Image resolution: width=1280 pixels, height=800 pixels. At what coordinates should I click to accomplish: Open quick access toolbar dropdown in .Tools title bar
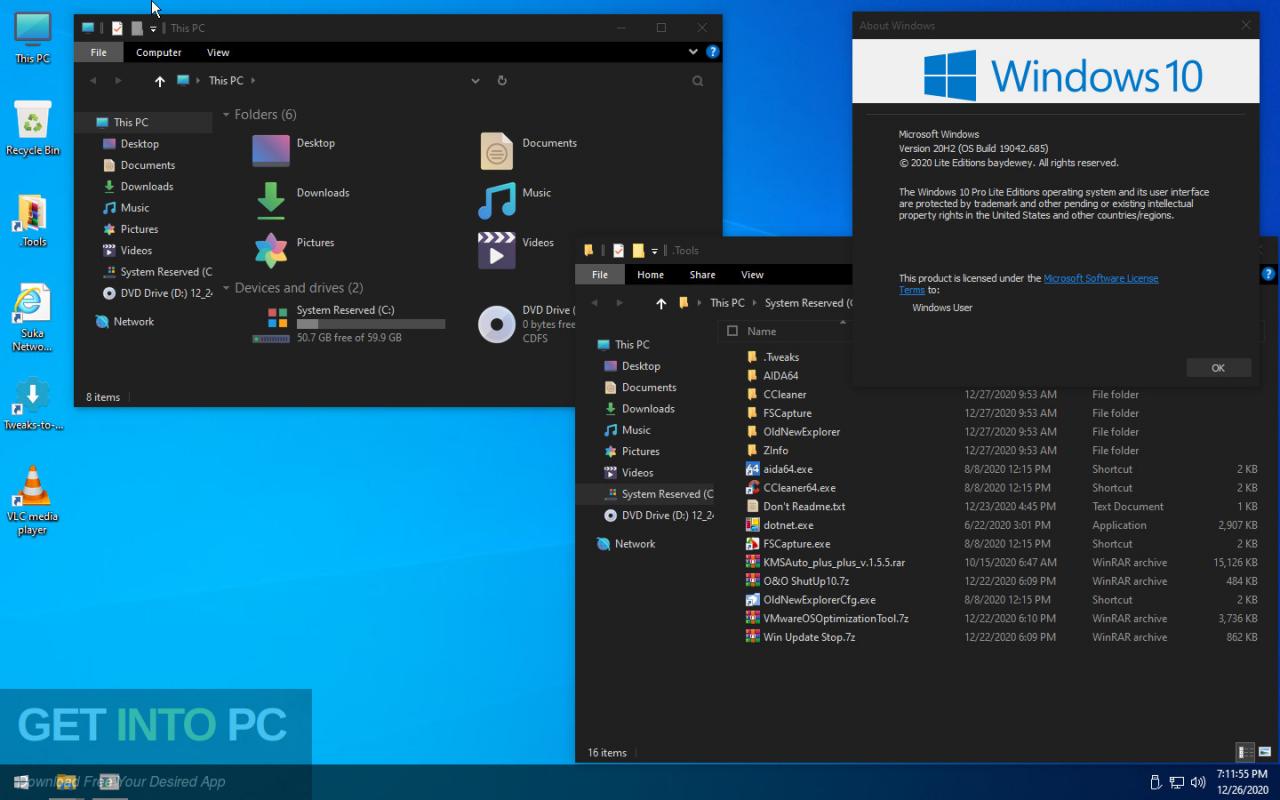point(654,251)
